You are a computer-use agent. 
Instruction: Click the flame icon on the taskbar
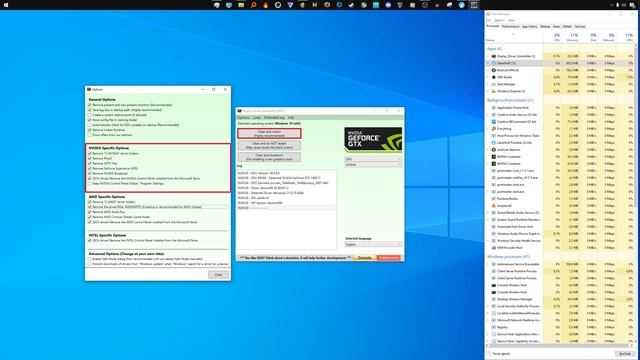266,5
